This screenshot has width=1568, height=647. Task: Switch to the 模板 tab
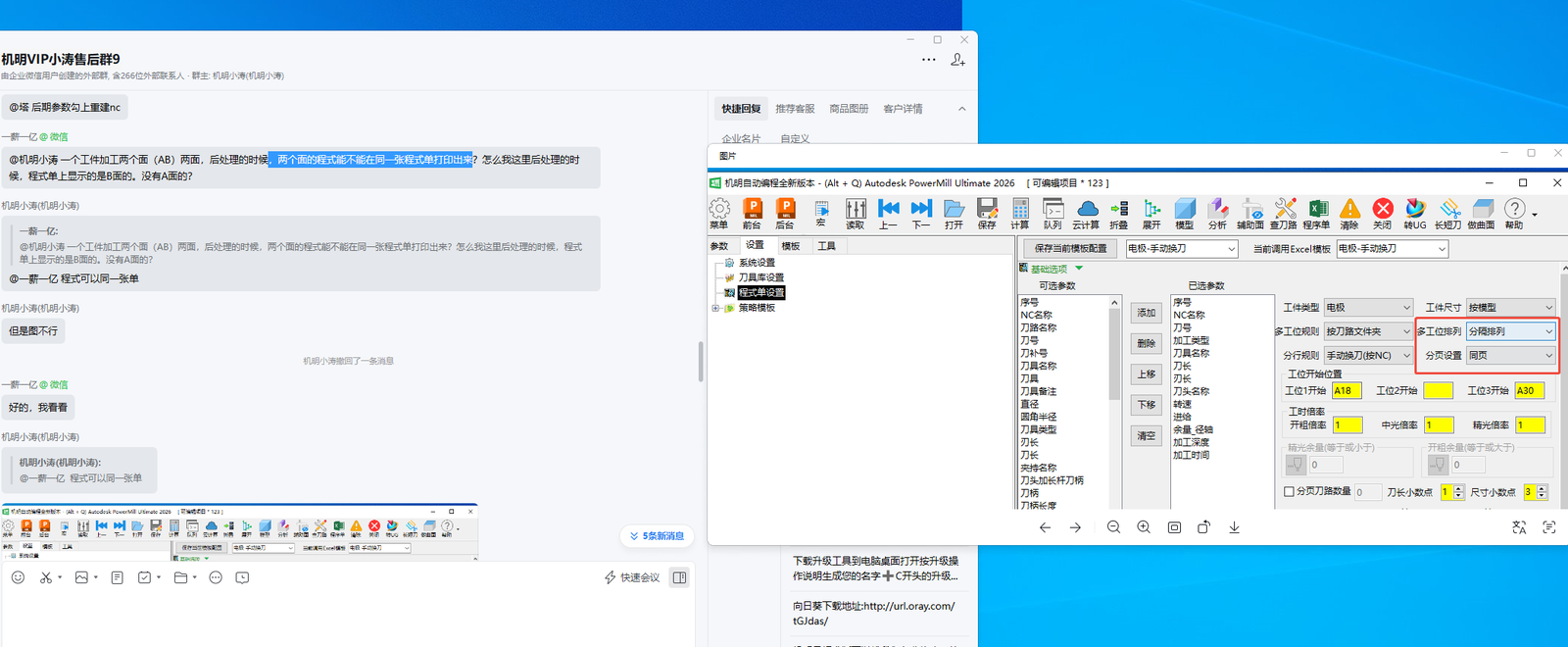(x=791, y=246)
